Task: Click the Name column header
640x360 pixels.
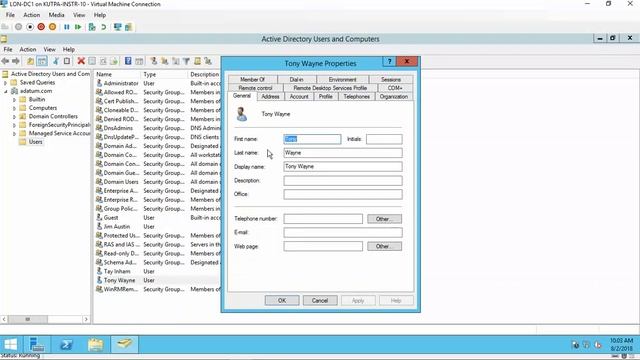Action: (x=117, y=74)
